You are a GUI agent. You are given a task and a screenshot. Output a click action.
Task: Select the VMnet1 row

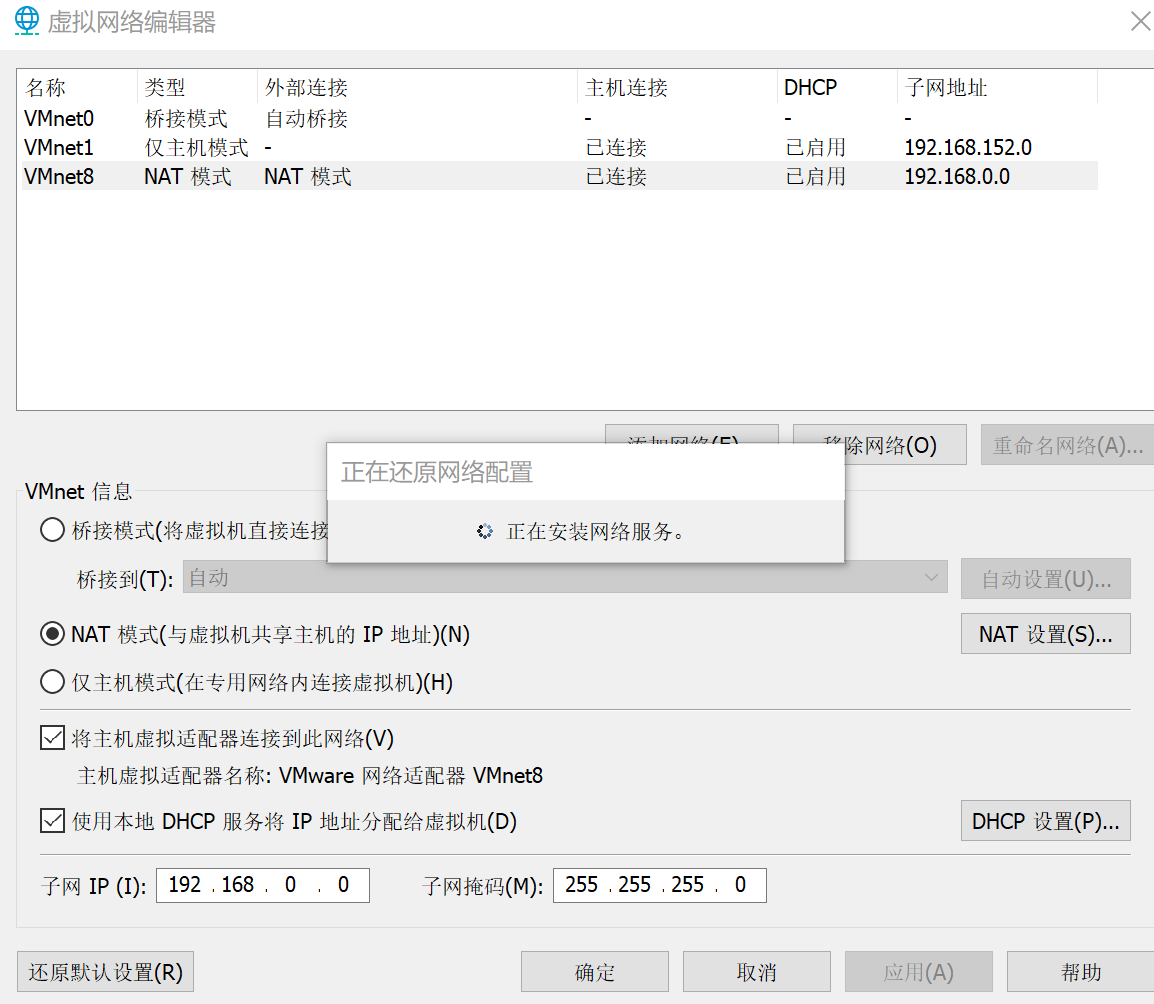point(559,147)
